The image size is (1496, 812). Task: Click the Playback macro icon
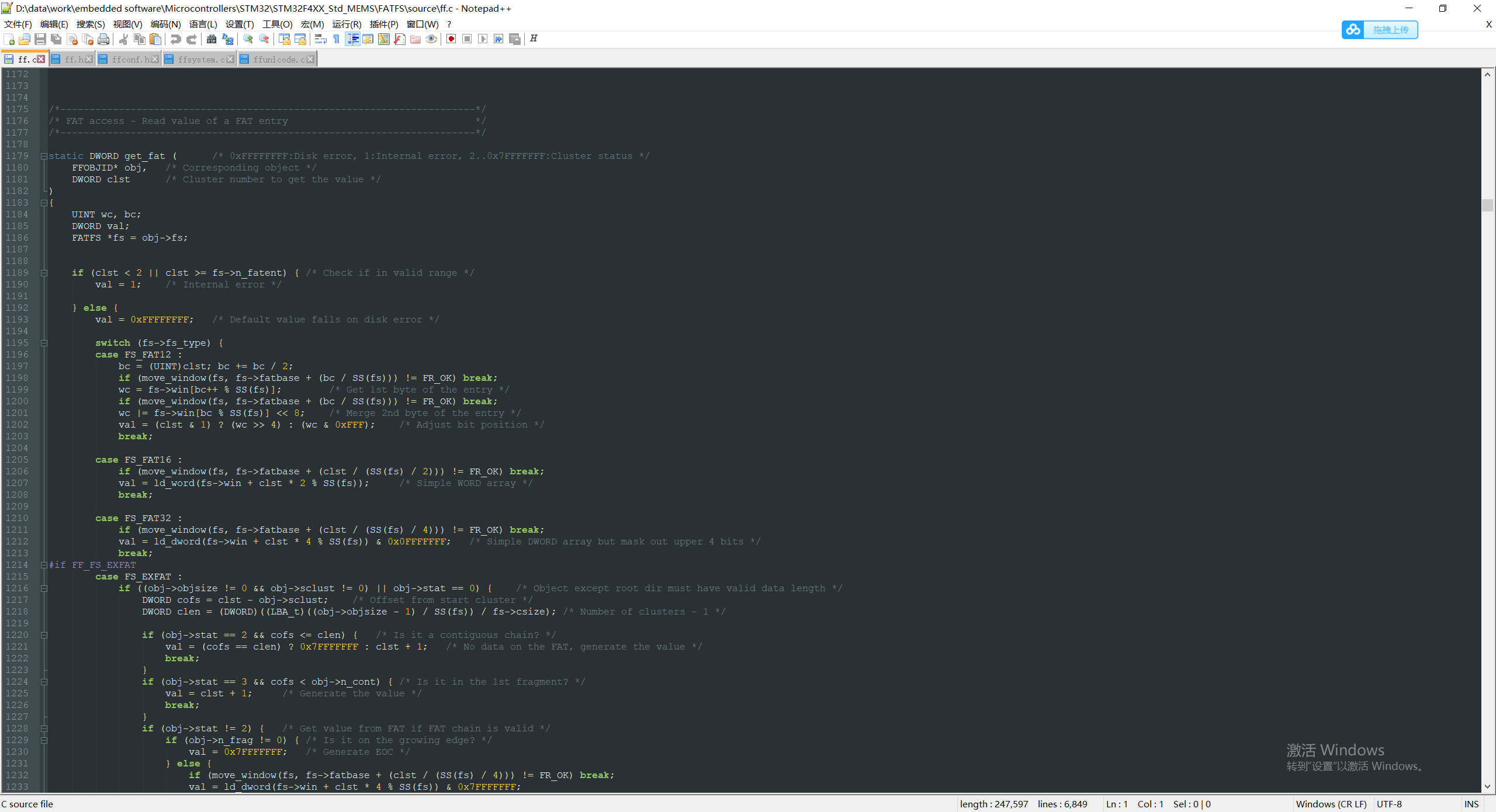(483, 39)
